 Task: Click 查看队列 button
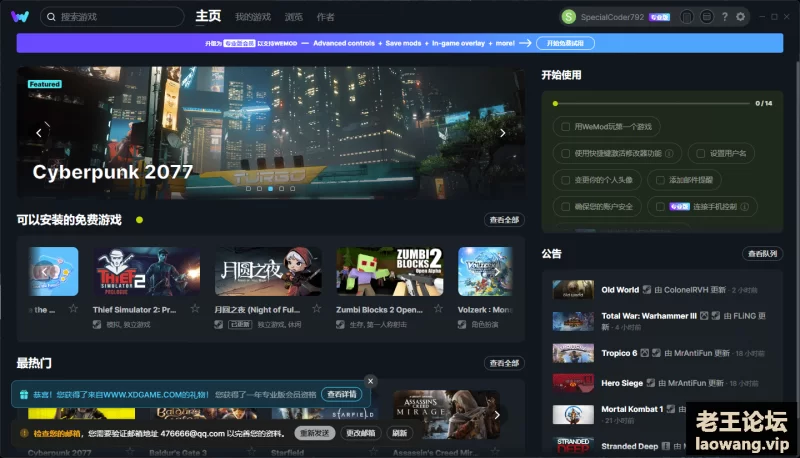click(762, 253)
